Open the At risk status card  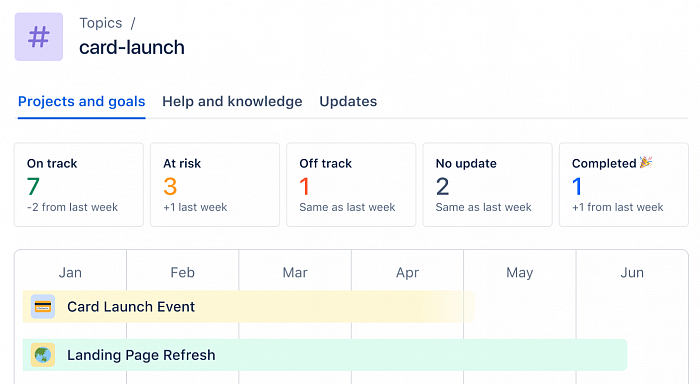point(215,184)
